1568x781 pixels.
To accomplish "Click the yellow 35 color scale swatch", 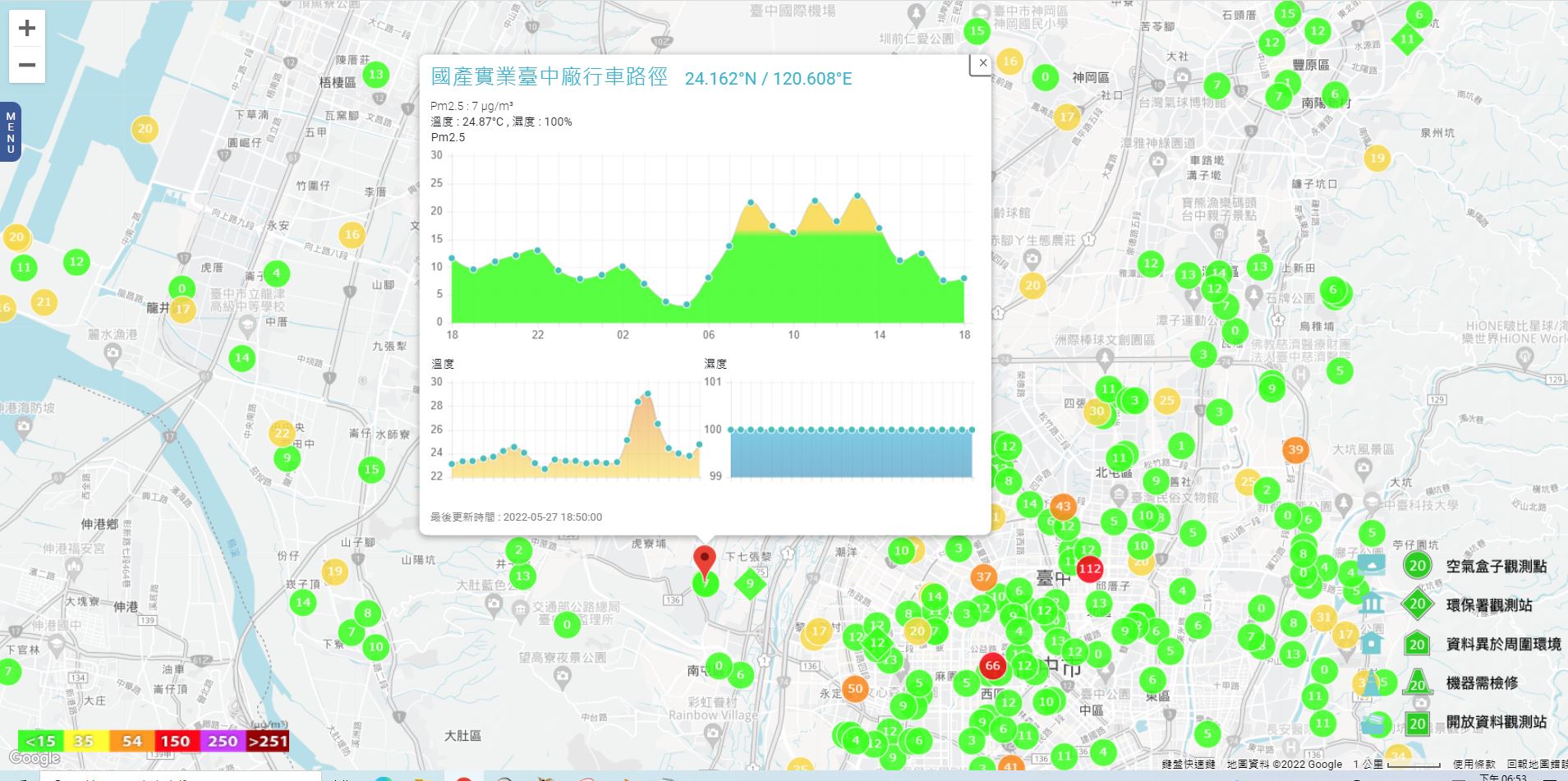I will (85, 741).
